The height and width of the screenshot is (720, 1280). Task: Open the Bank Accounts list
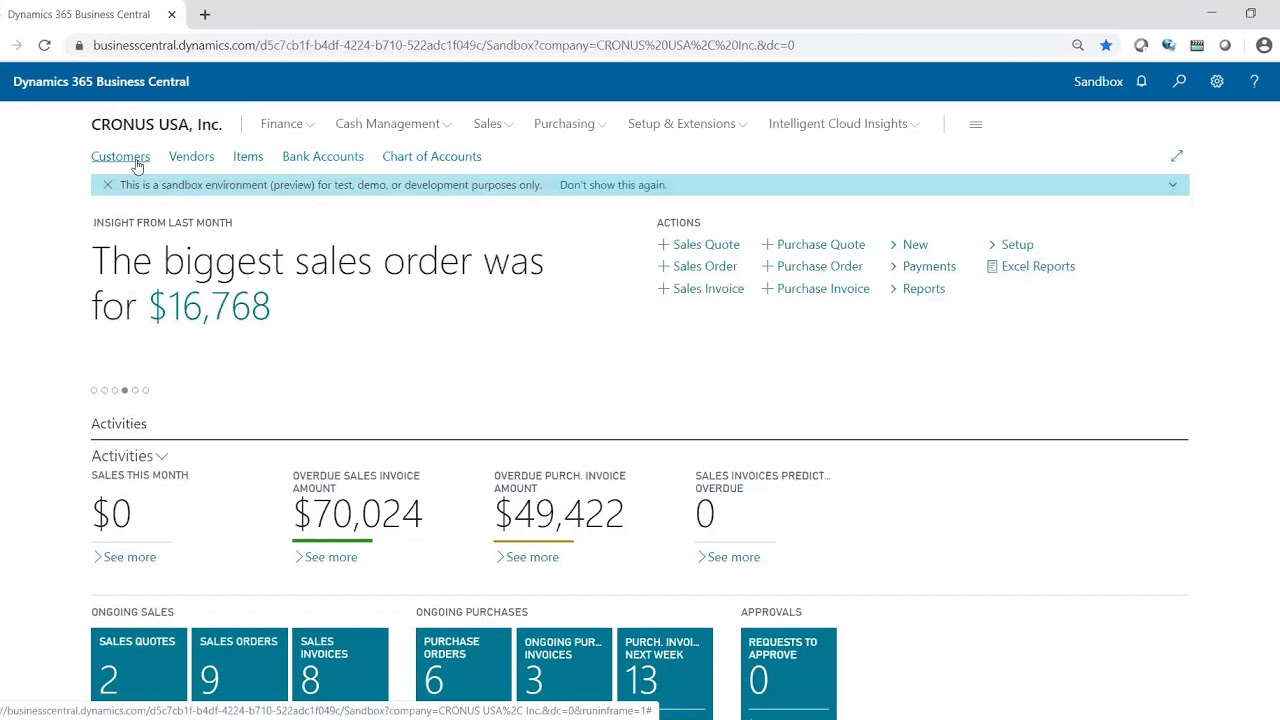tap(323, 156)
